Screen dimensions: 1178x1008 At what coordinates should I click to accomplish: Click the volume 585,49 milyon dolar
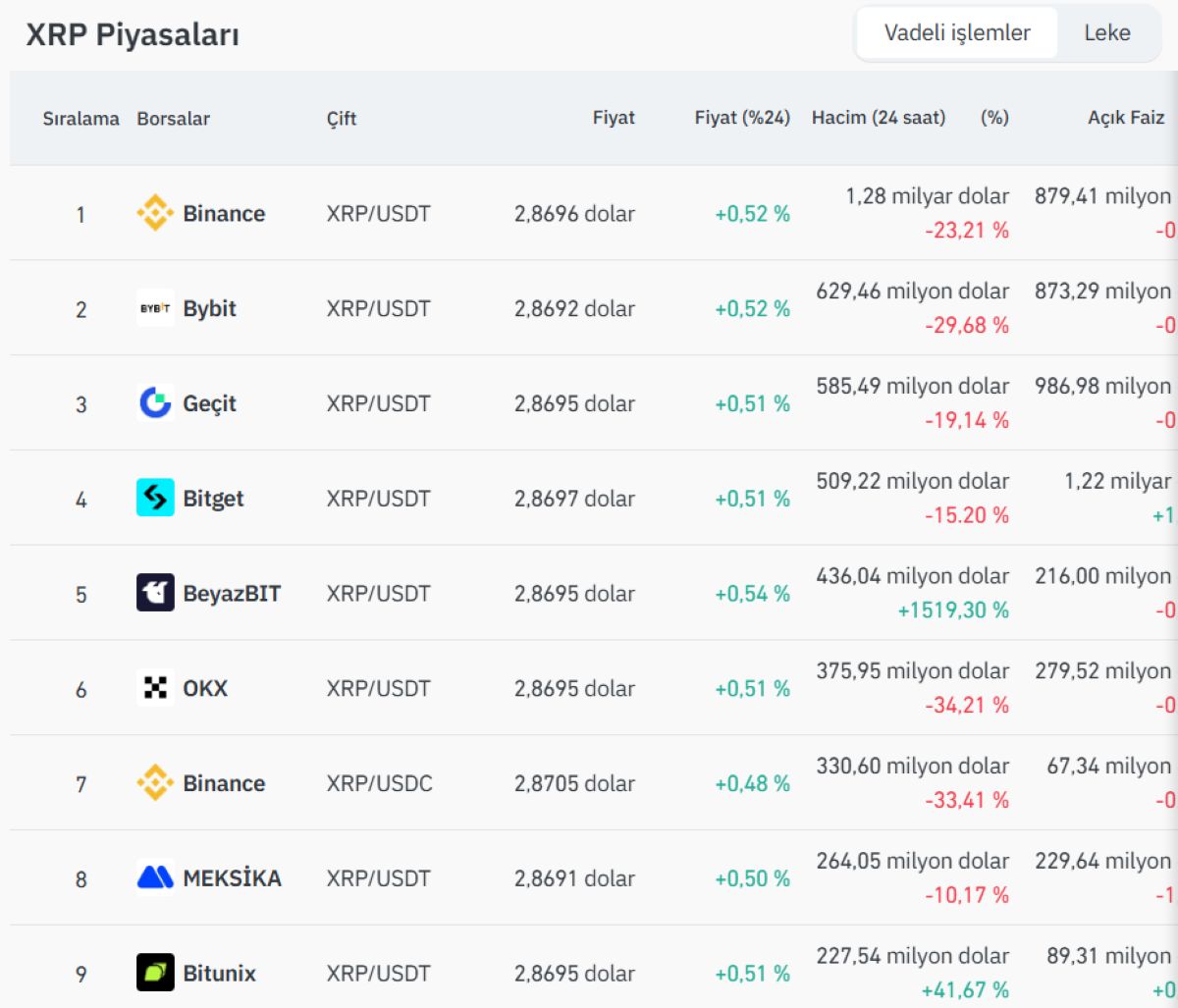(x=913, y=387)
